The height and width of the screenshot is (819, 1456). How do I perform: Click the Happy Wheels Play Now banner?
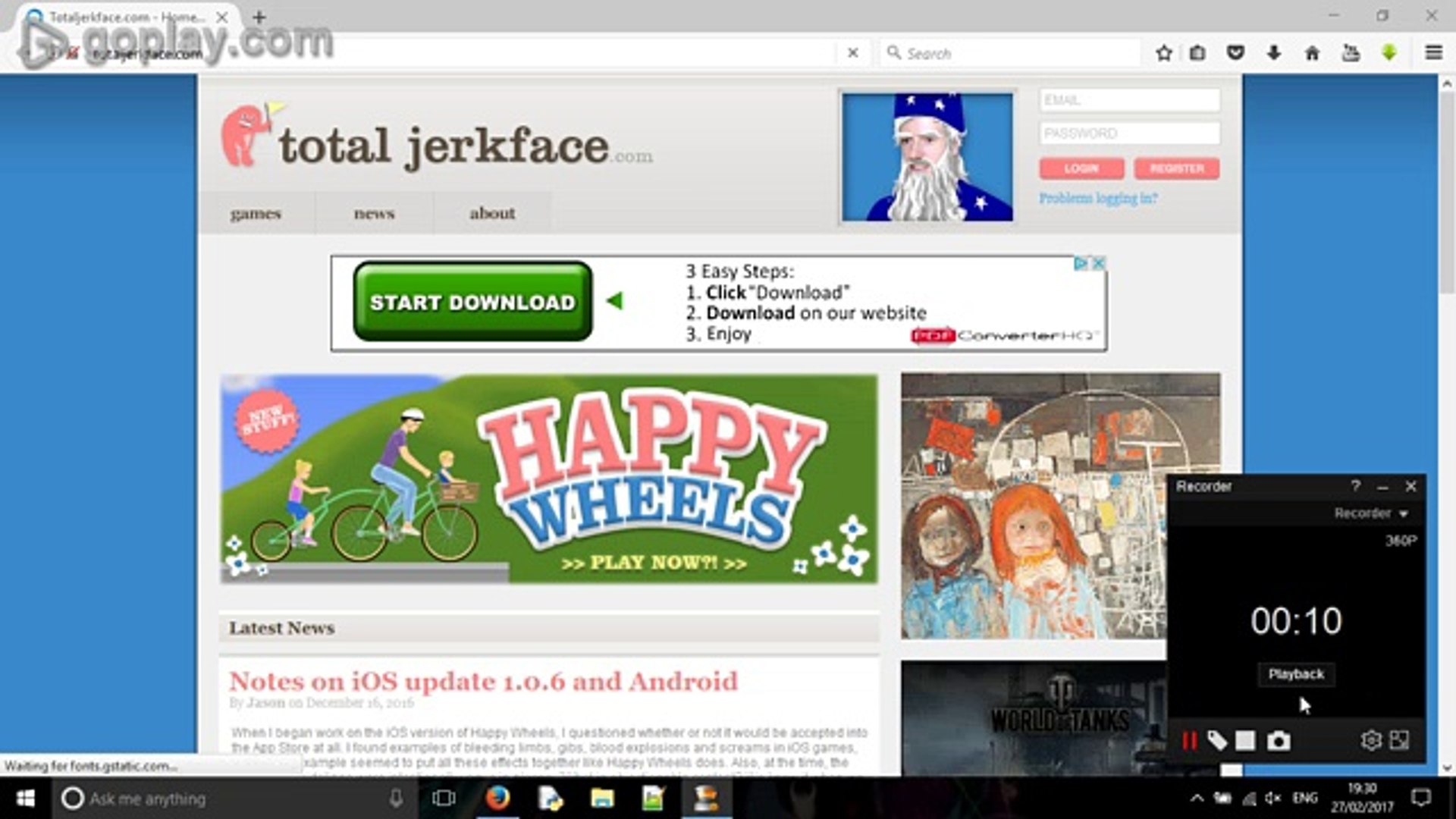pos(549,479)
